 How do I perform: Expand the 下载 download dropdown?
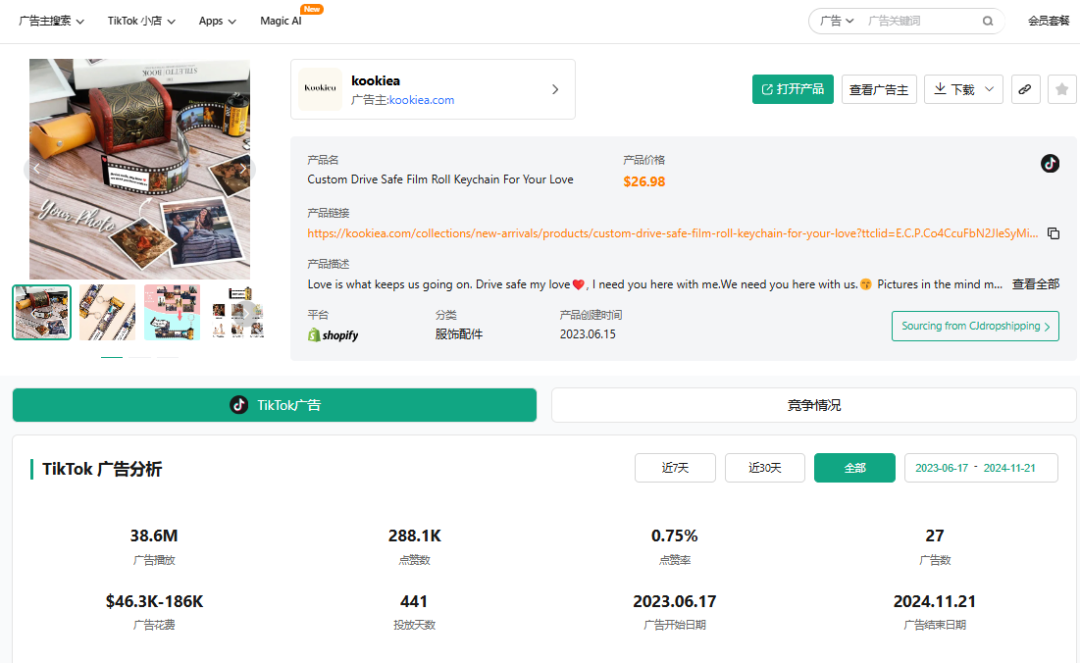(x=963, y=90)
